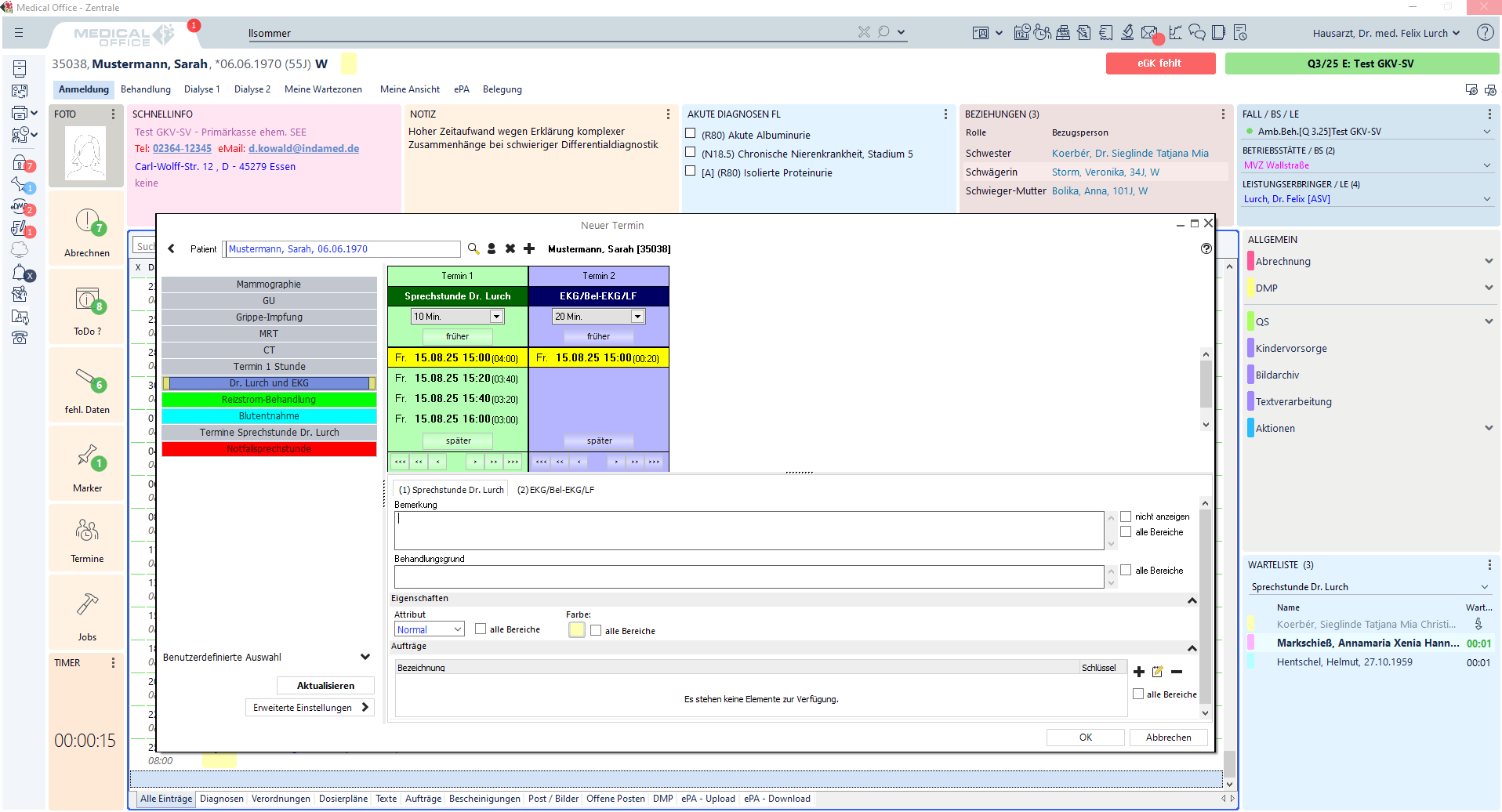
Task: Click the magnifier search icon beside Patient field
Action: (473, 248)
